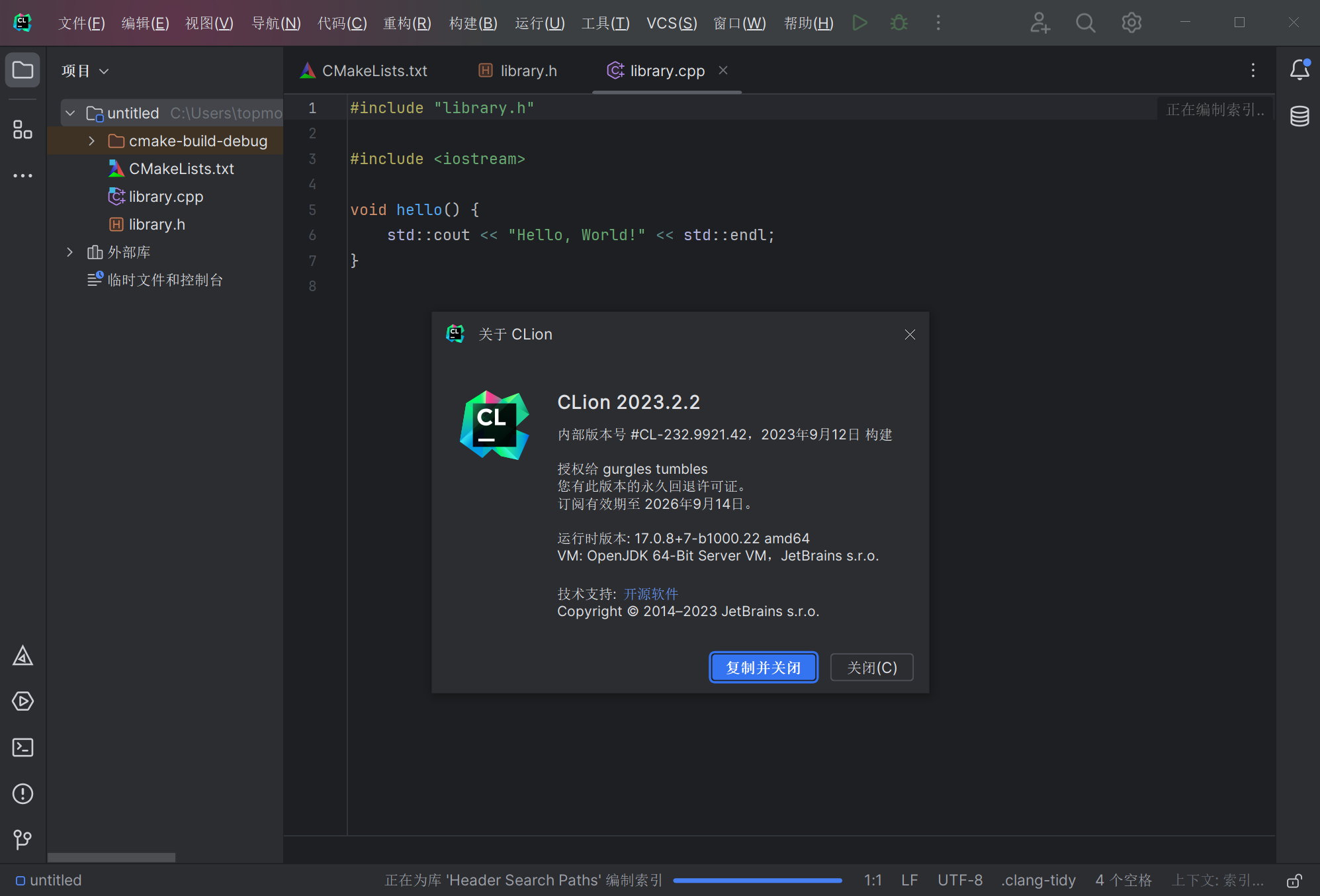Open the 工具(T) menu
This screenshot has height=896, width=1320.
pos(605,23)
